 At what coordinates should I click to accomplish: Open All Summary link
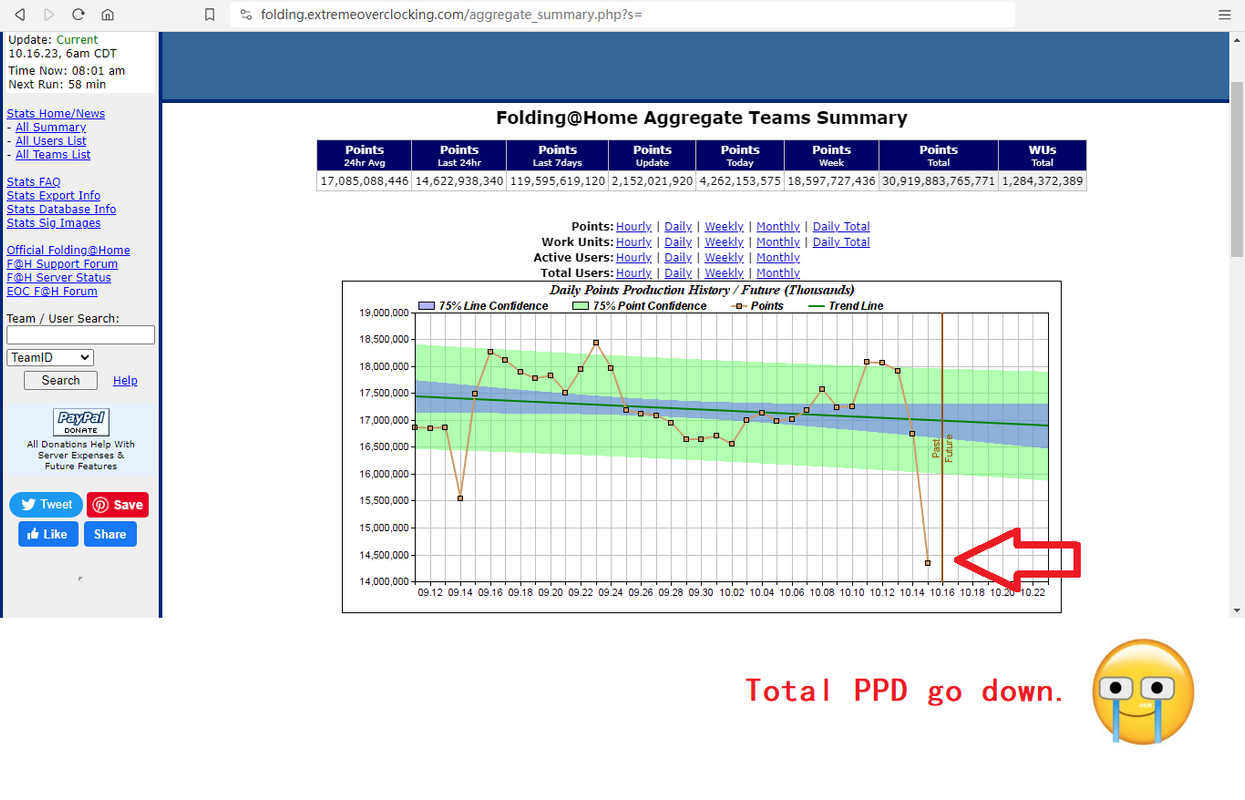[51, 128]
